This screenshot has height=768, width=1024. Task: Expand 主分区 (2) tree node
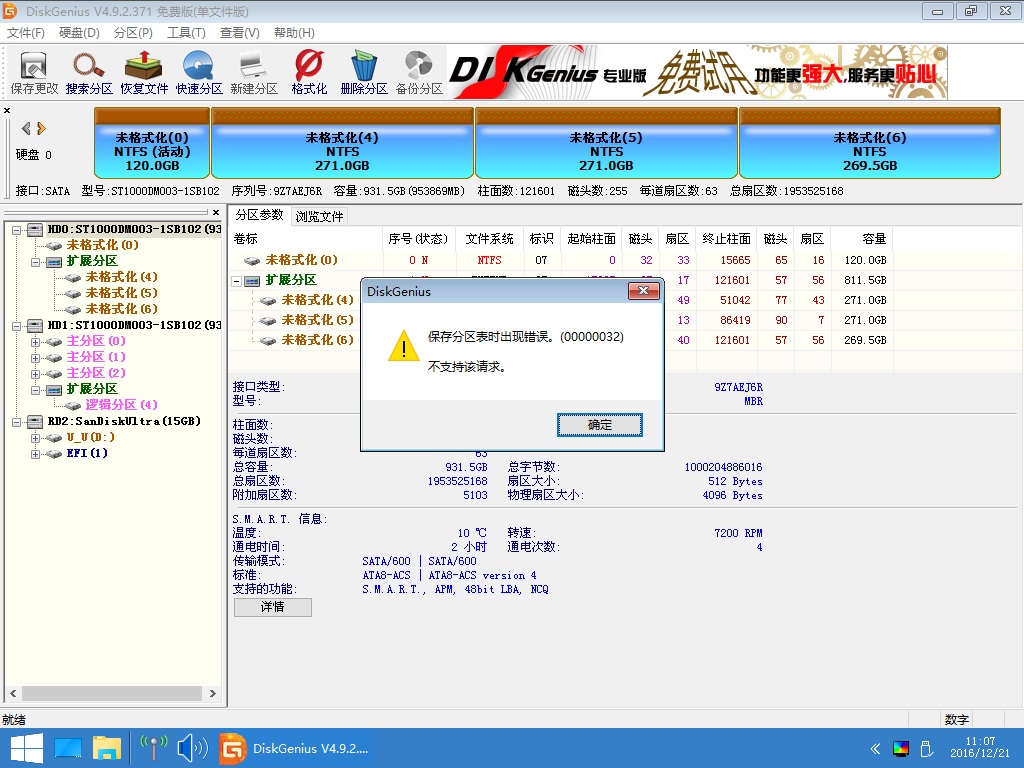[35, 374]
